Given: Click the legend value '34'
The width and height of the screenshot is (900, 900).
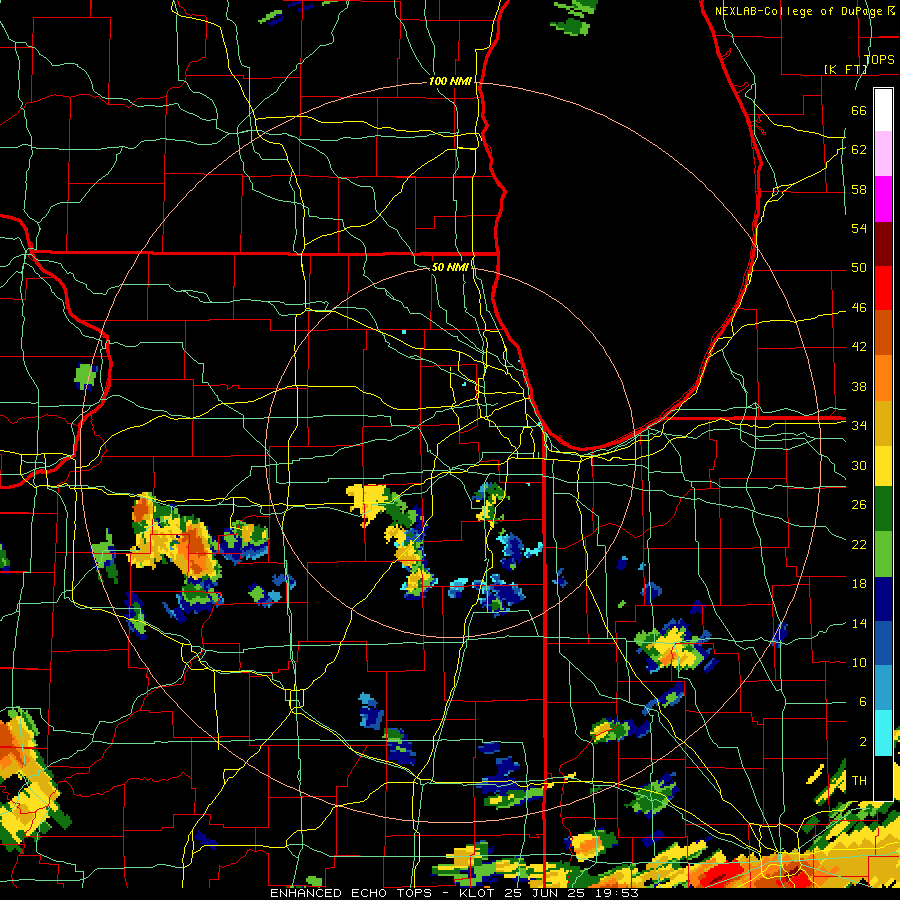Looking at the screenshot, I should (859, 425).
